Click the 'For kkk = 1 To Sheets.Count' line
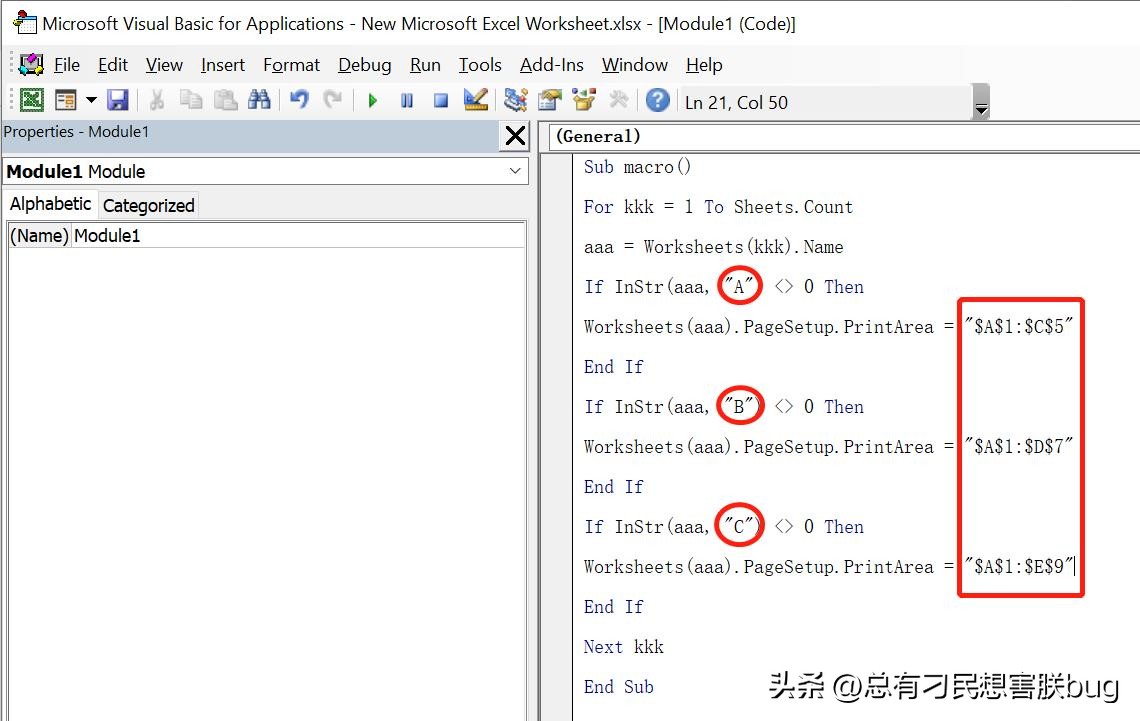 point(718,207)
